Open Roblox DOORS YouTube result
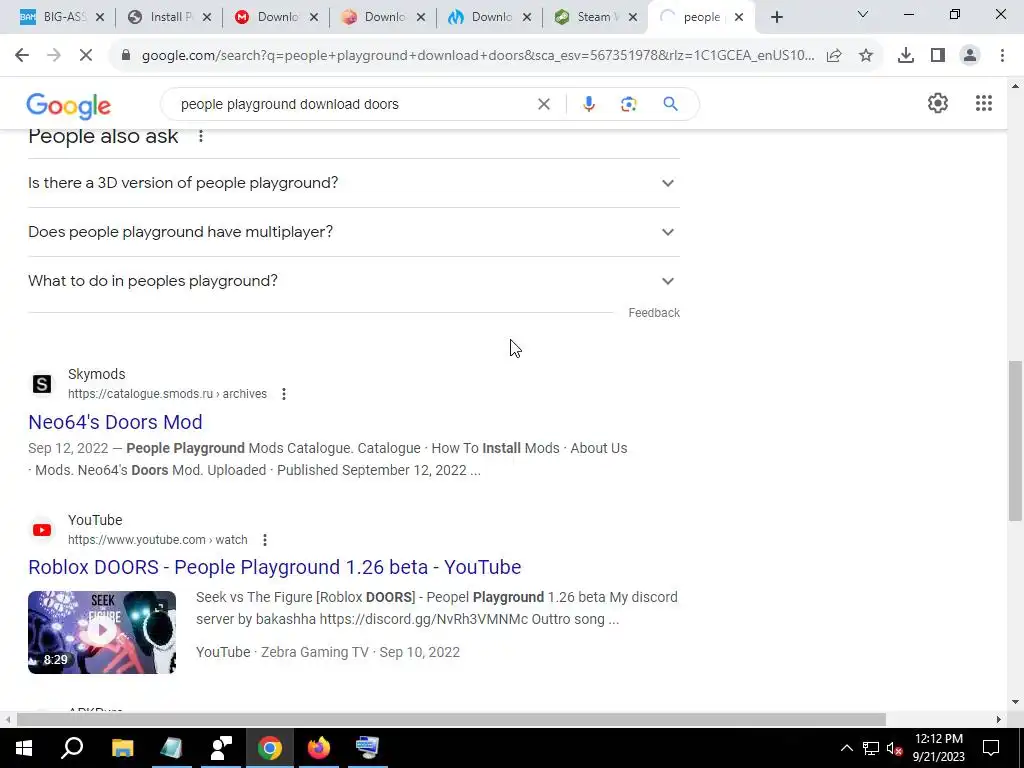The width and height of the screenshot is (1024, 768). tap(274, 567)
